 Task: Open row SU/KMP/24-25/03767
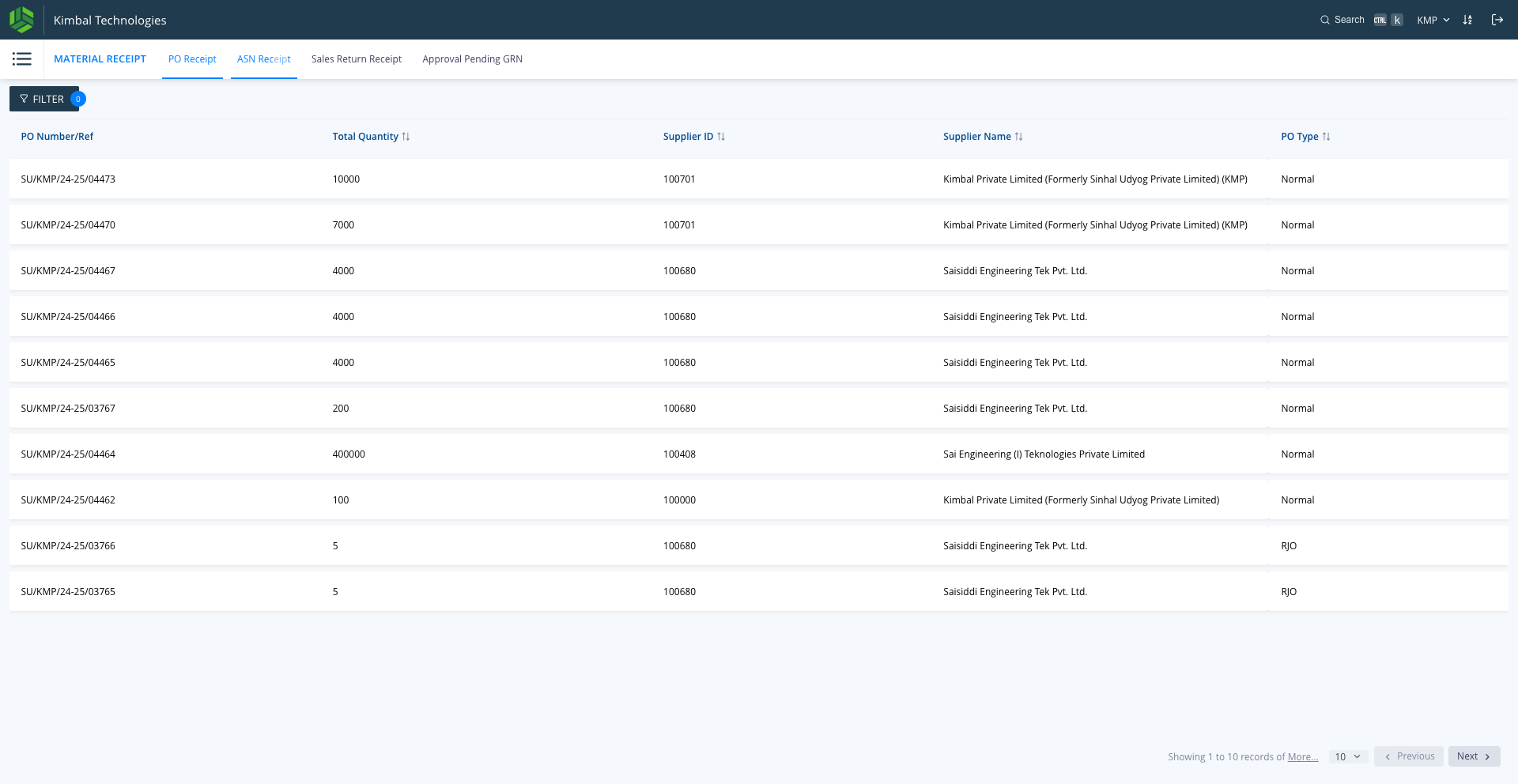[758, 409]
